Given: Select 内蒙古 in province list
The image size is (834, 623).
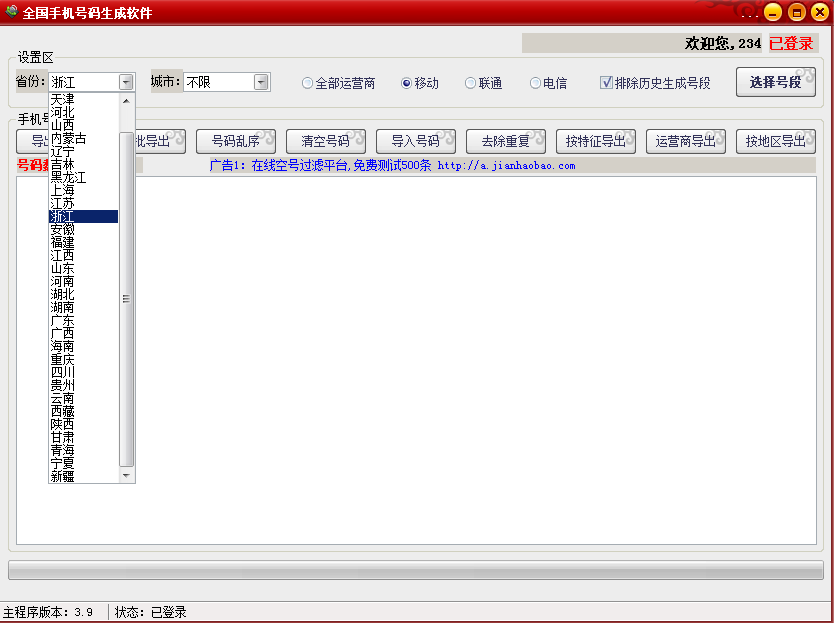Looking at the screenshot, I should 84,138.
